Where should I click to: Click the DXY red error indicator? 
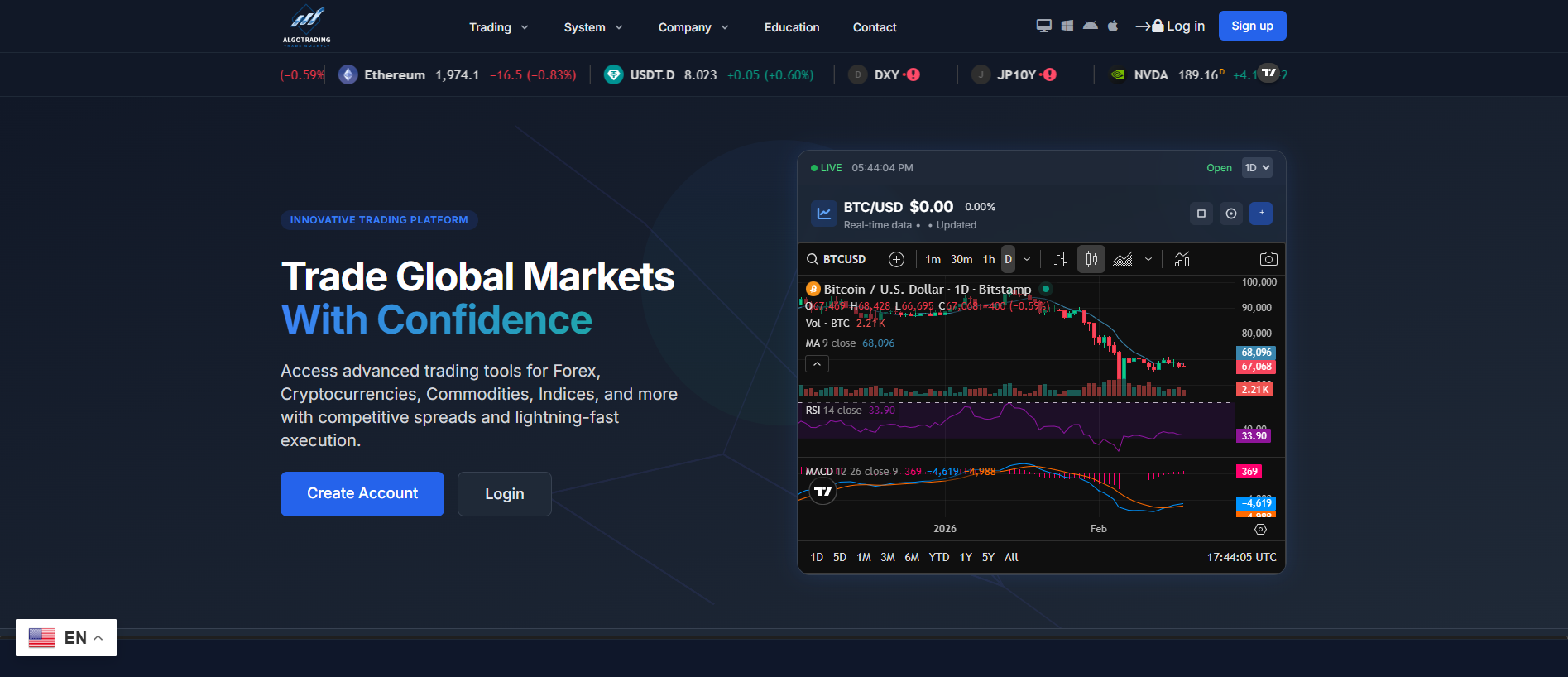(x=913, y=74)
